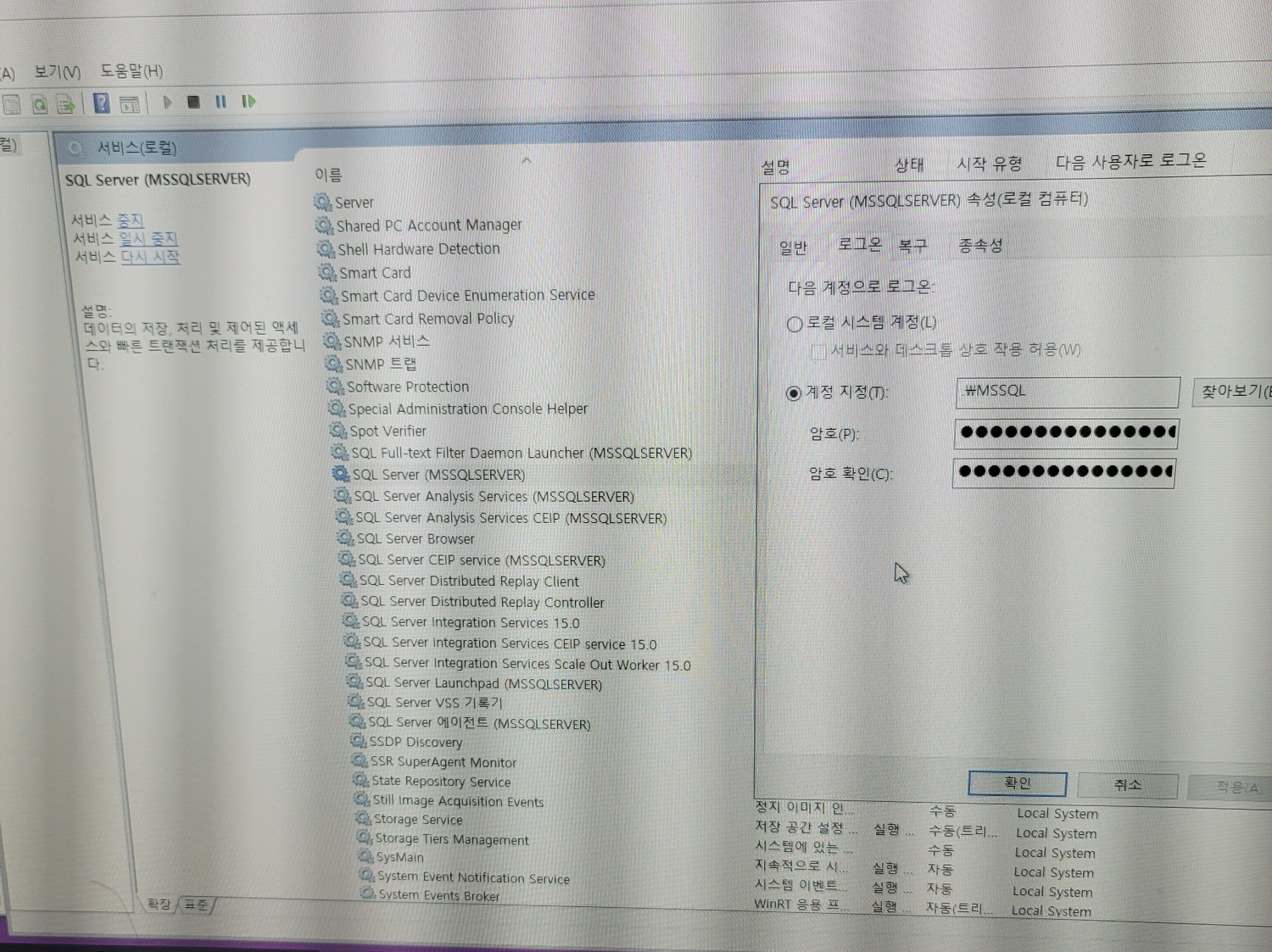Click the Restart Service toolbar icon
Image resolution: width=1272 pixels, height=952 pixels.
[248, 102]
